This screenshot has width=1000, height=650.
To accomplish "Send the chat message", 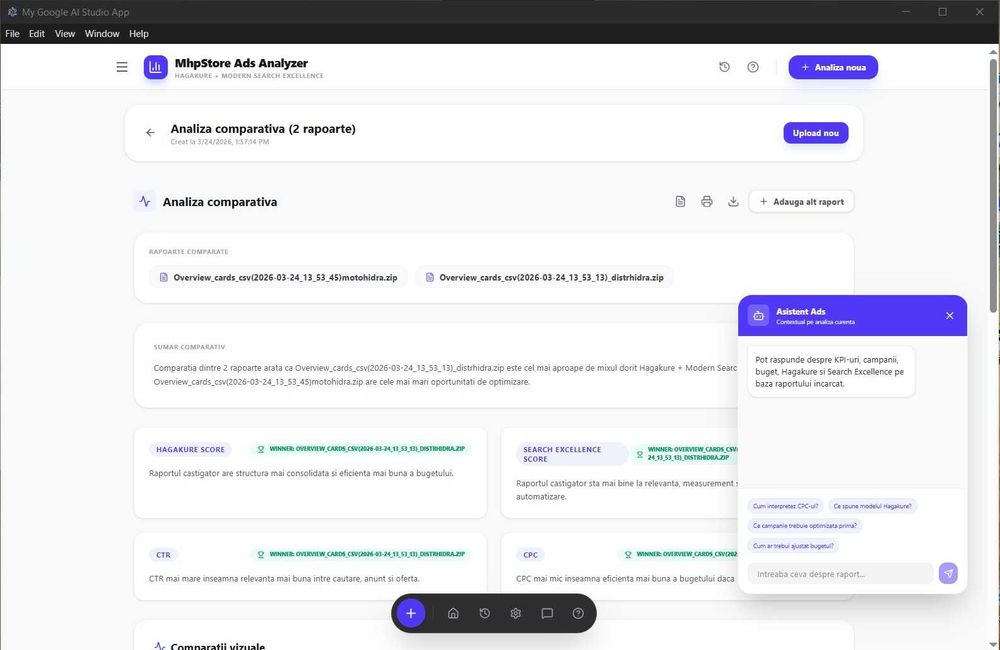I will [948, 573].
